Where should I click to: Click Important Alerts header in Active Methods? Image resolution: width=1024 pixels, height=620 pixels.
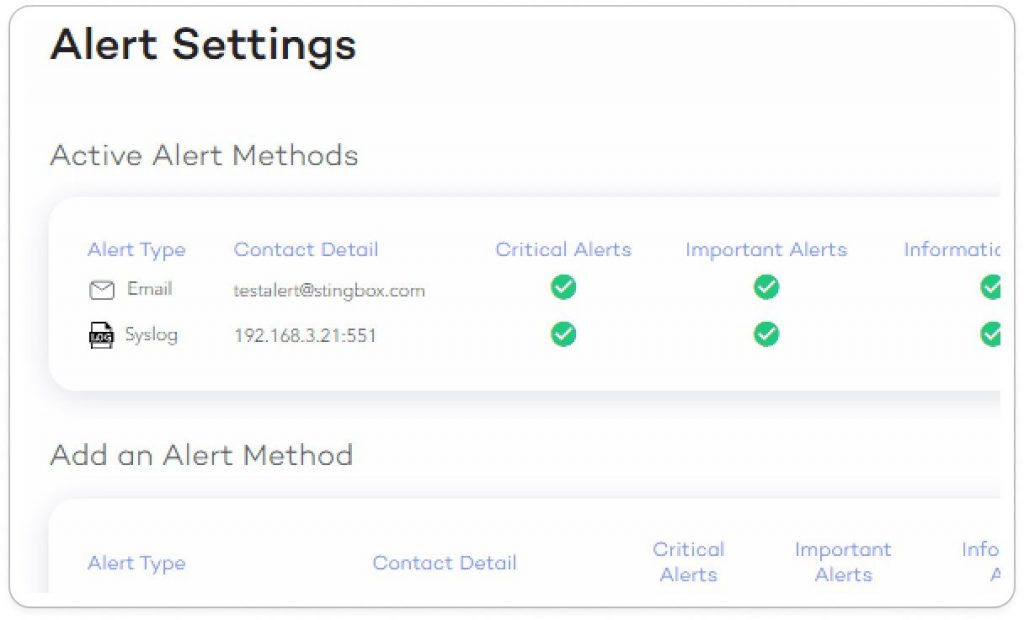766,250
